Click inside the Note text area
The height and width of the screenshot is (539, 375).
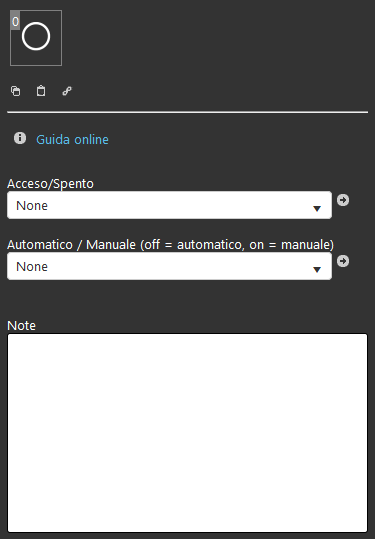(x=187, y=433)
